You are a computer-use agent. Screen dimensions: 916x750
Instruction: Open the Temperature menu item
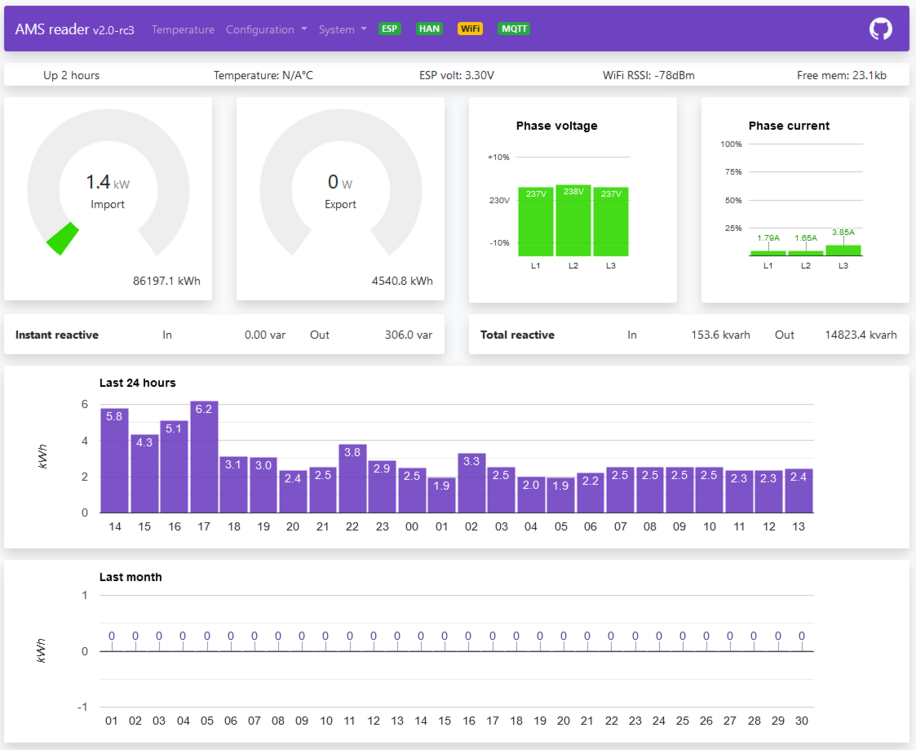tap(183, 30)
